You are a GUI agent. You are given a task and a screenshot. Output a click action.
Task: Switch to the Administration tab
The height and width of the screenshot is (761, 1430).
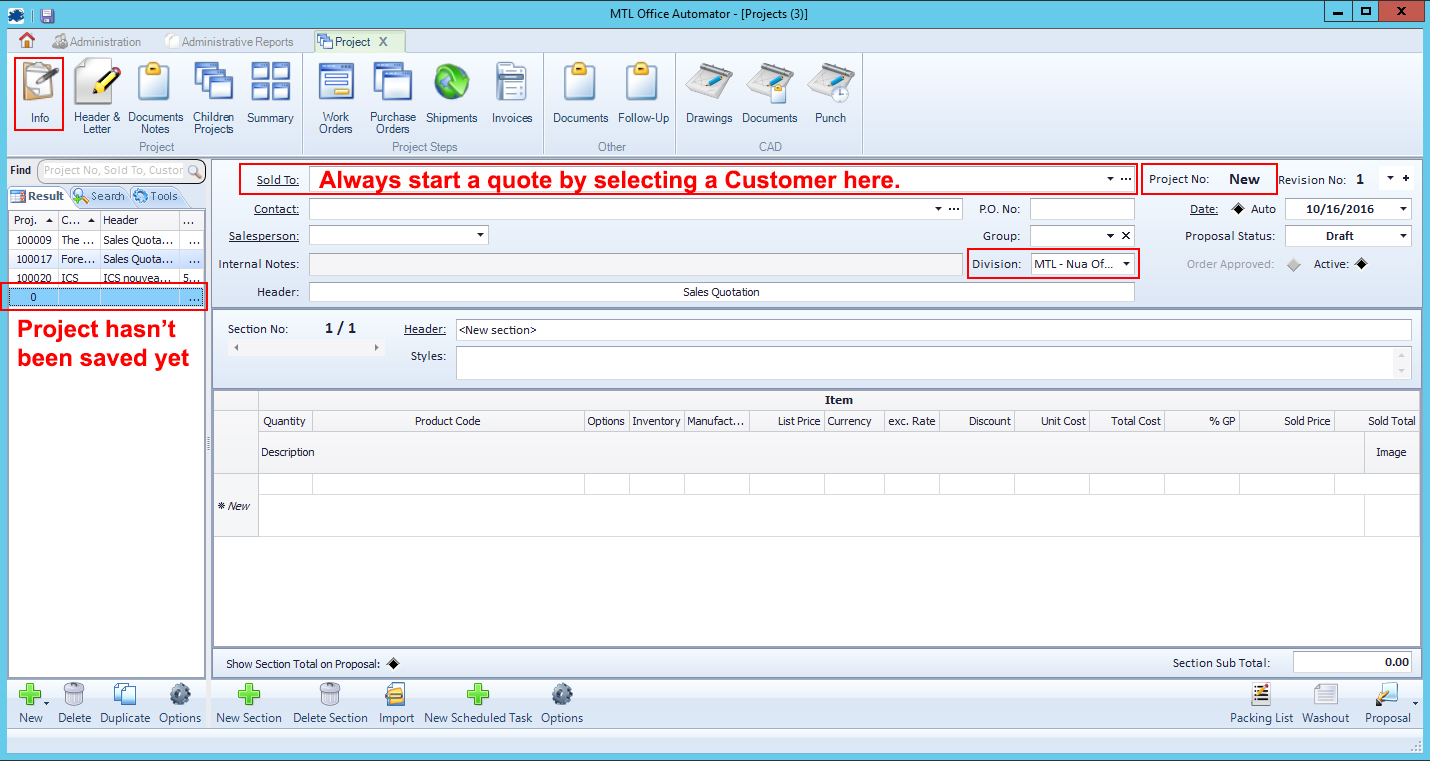(96, 42)
